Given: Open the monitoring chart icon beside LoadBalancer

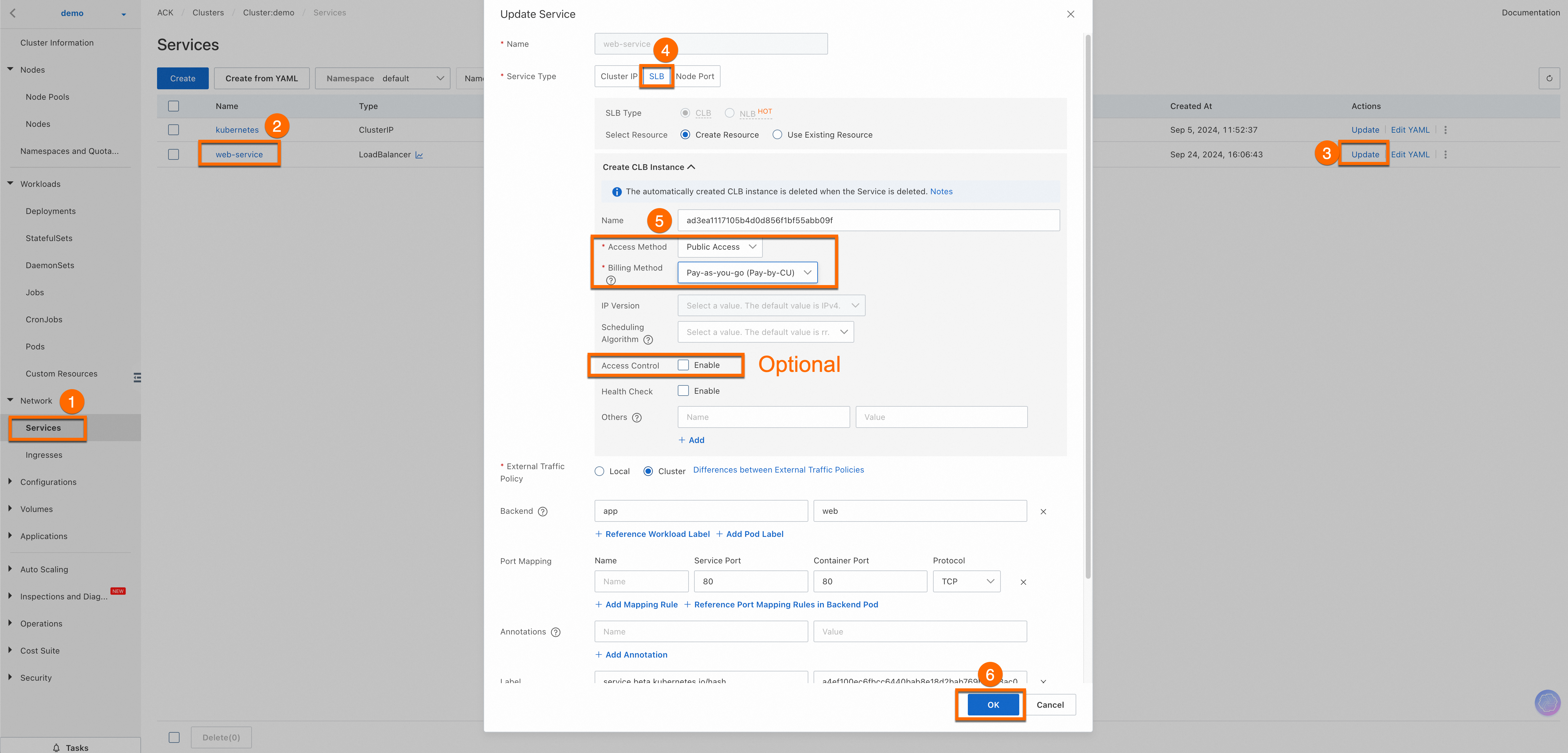Looking at the screenshot, I should (x=419, y=155).
